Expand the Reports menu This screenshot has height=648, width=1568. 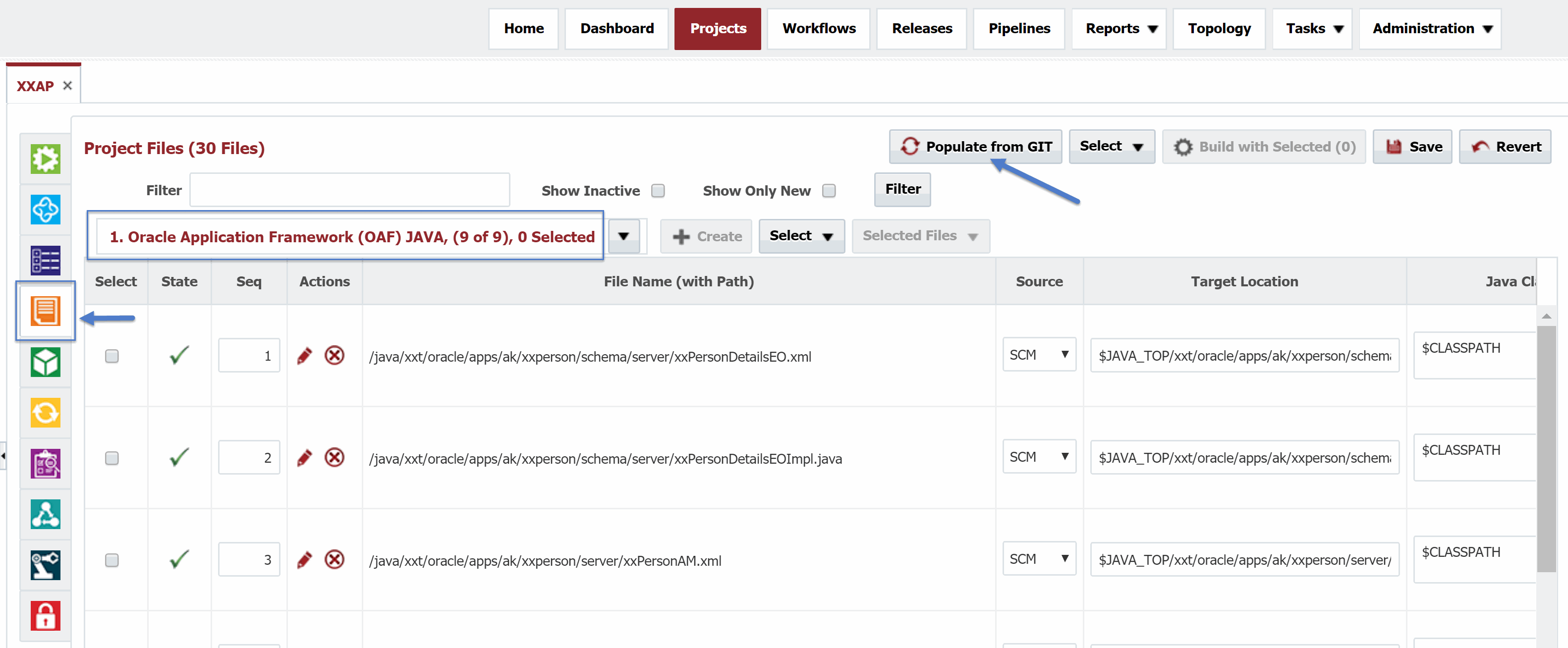[1119, 29]
